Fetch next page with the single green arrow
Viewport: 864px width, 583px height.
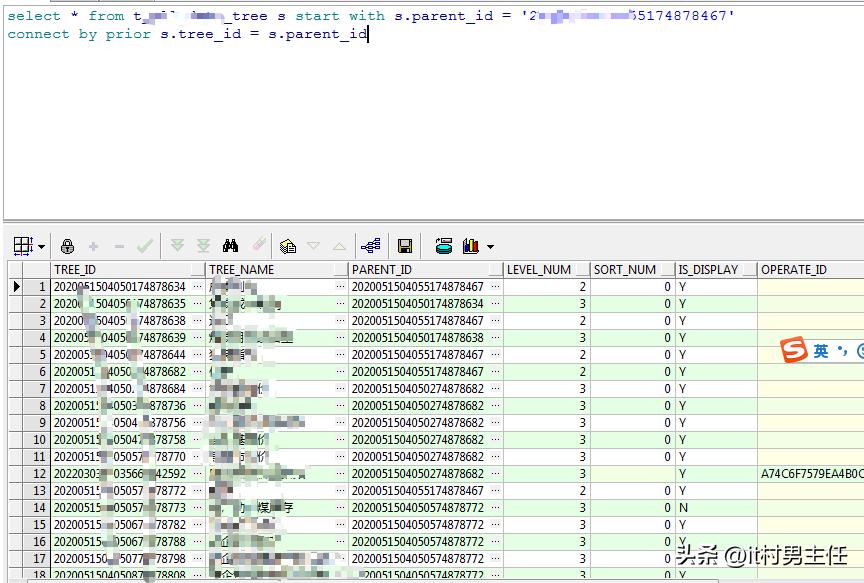coord(177,246)
